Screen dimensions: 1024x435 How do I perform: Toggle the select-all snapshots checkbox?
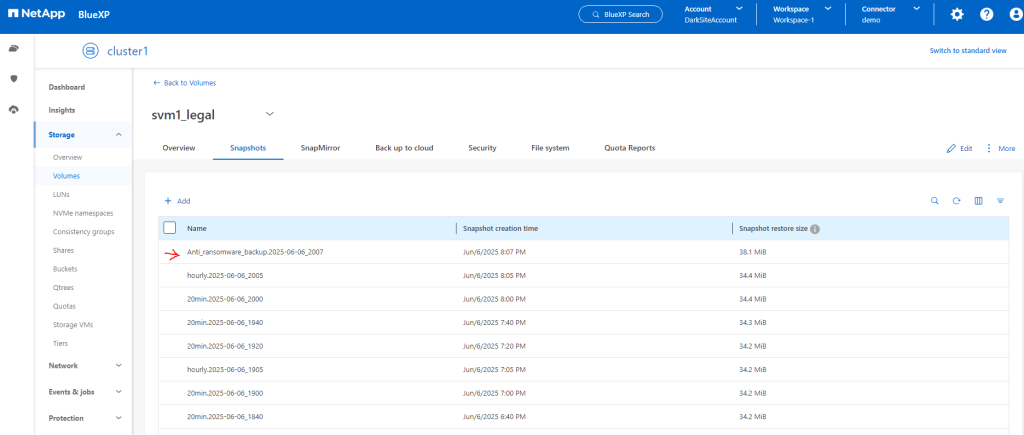pyautogui.click(x=170, y=228)
